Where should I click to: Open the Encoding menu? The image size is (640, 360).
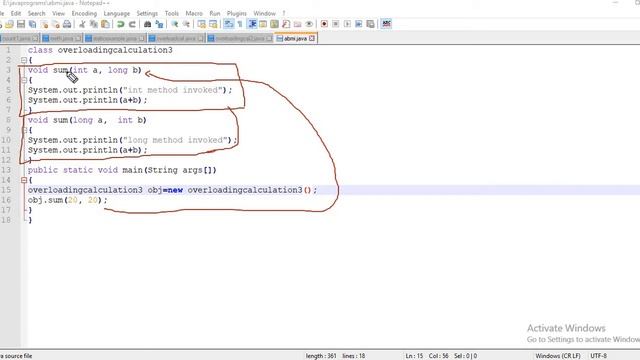pos(84,13)
